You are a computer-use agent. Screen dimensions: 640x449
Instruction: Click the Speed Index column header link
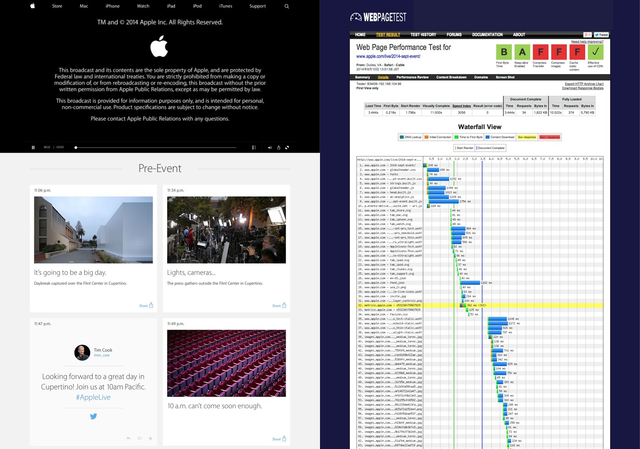click(x=462, y=106)
